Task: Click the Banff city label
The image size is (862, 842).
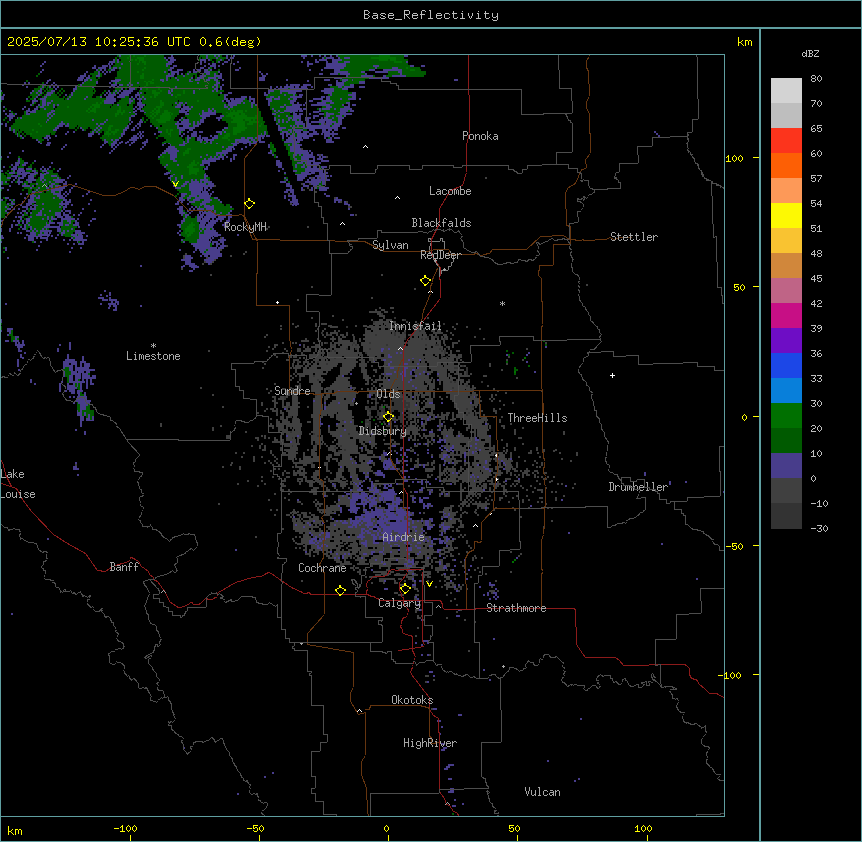Action: (124, 567)
